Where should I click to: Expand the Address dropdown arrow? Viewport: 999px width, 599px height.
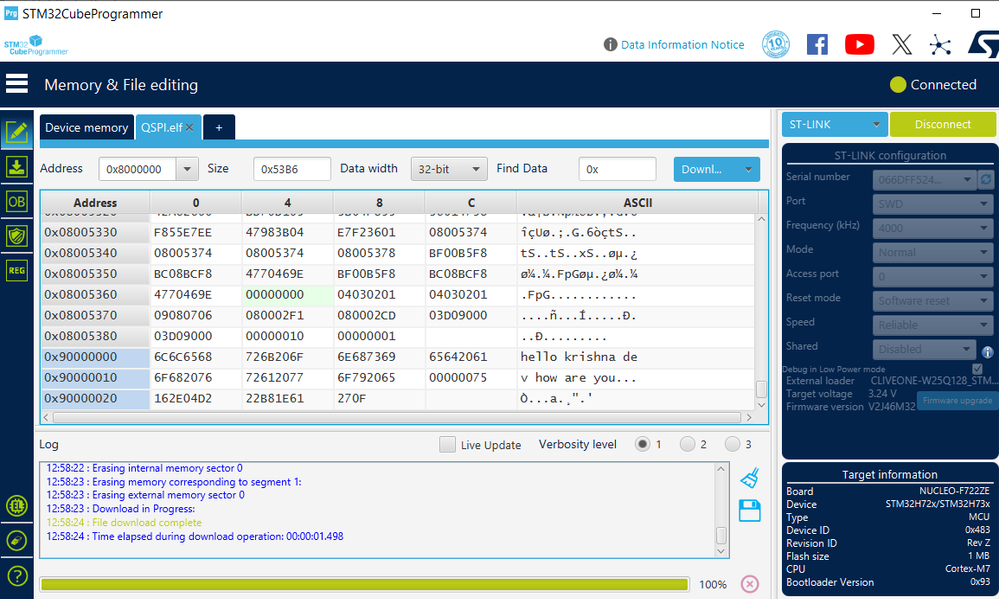(187, 169)
